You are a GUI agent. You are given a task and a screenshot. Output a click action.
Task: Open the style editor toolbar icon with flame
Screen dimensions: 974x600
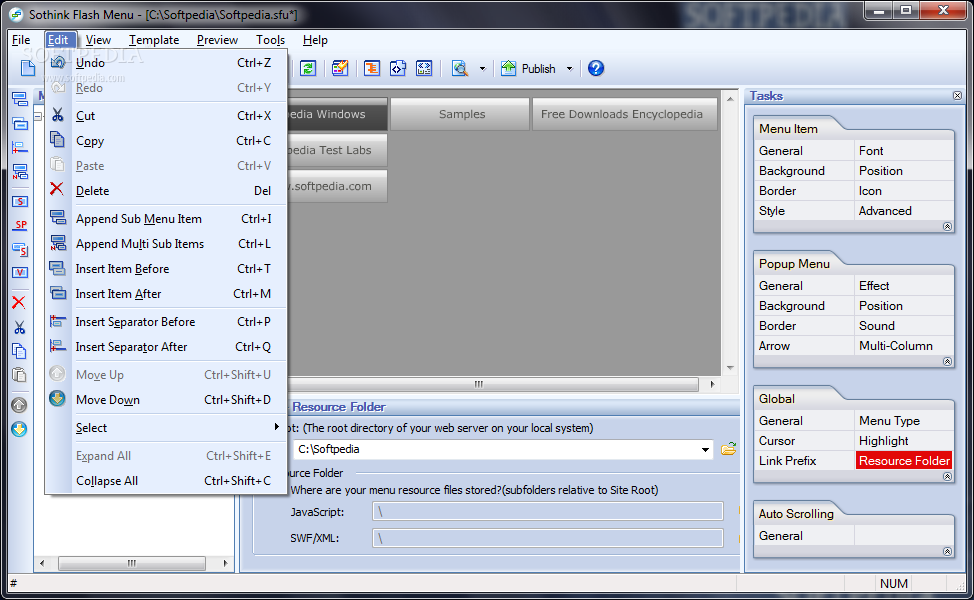340,68
